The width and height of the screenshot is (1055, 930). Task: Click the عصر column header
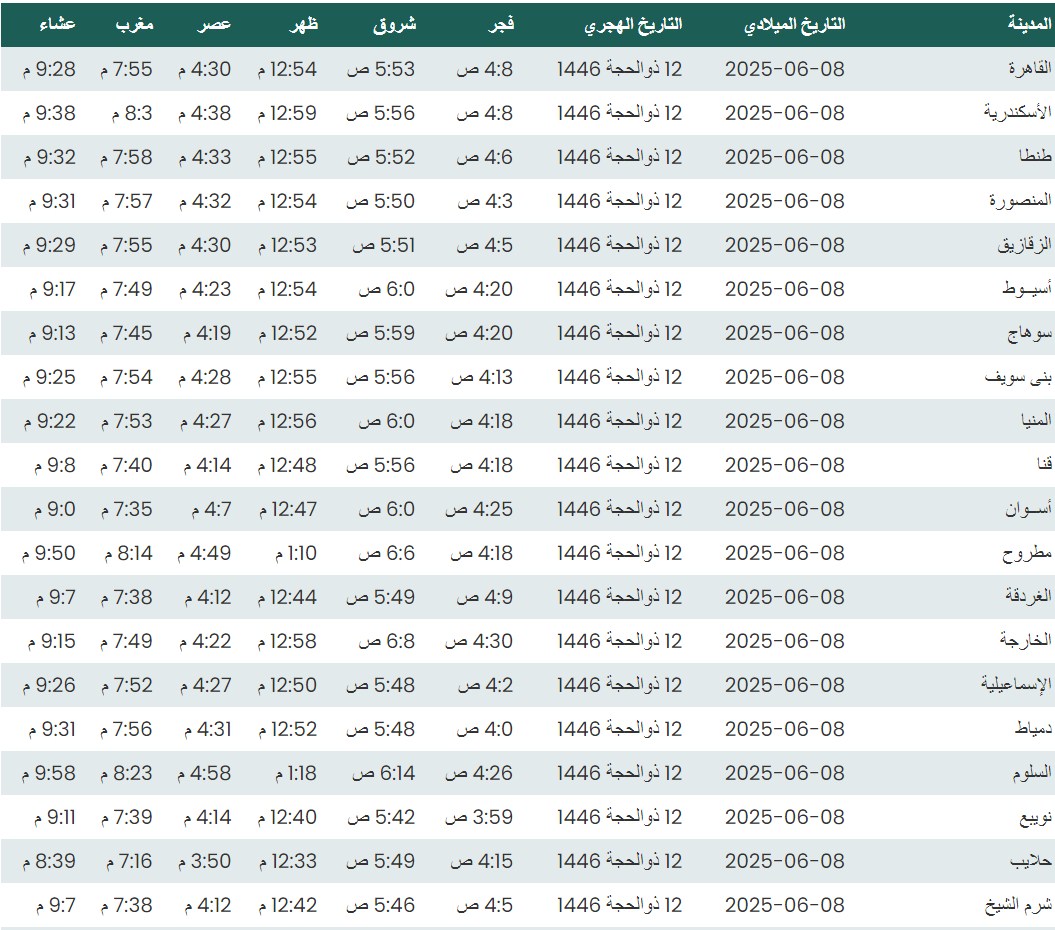(x=216, y=24)
